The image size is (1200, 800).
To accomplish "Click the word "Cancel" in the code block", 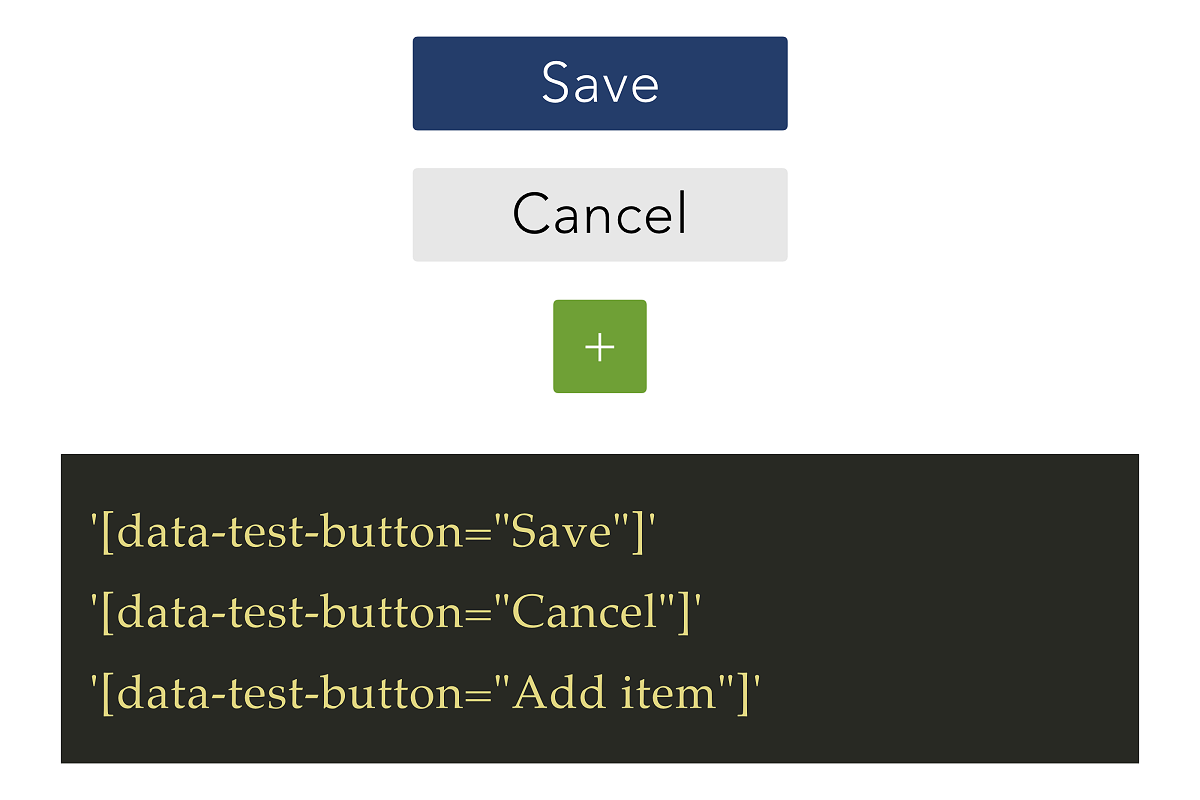I will click(585, 612).
